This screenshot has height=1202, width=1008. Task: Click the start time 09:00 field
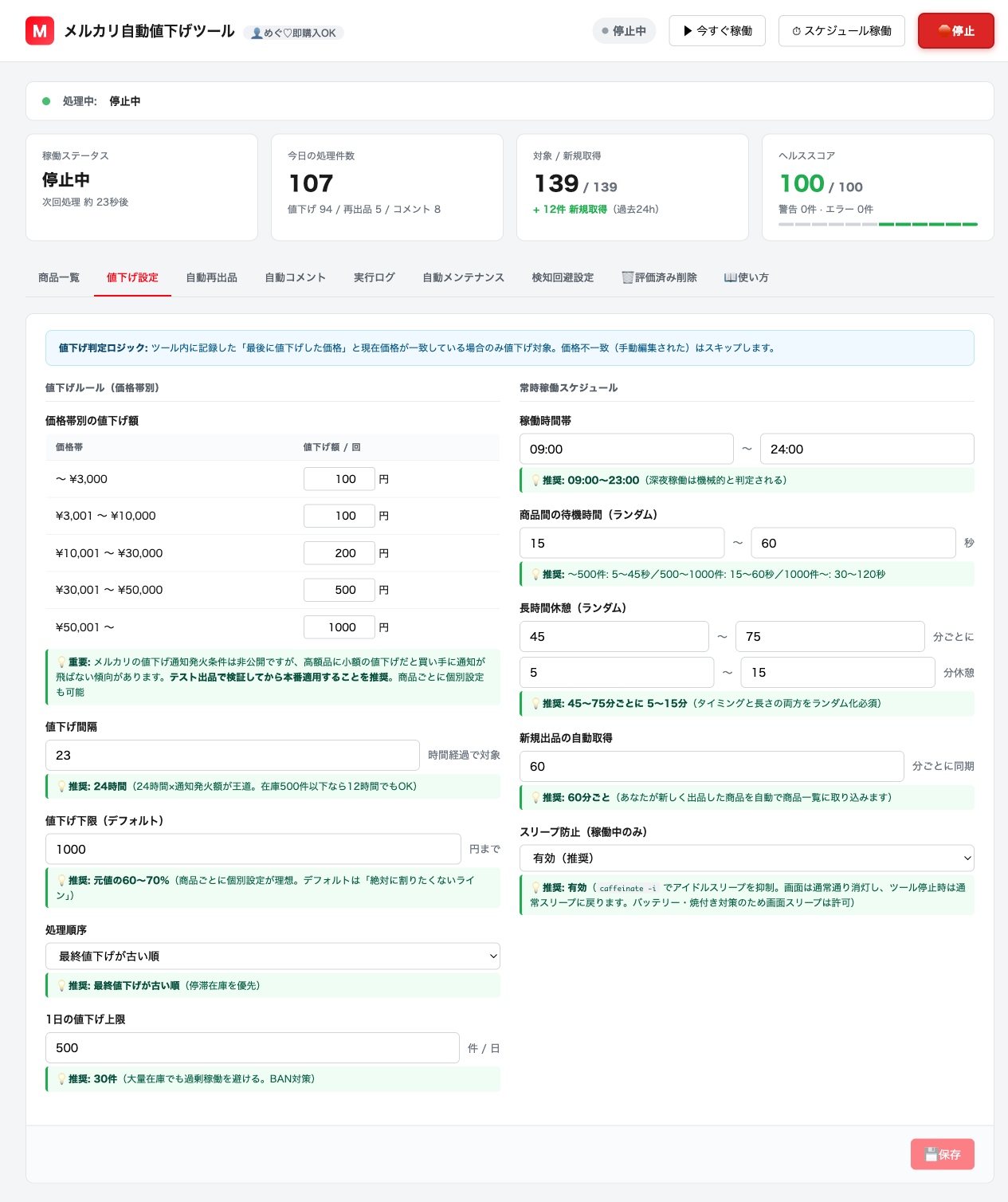(x=626, y=449)
